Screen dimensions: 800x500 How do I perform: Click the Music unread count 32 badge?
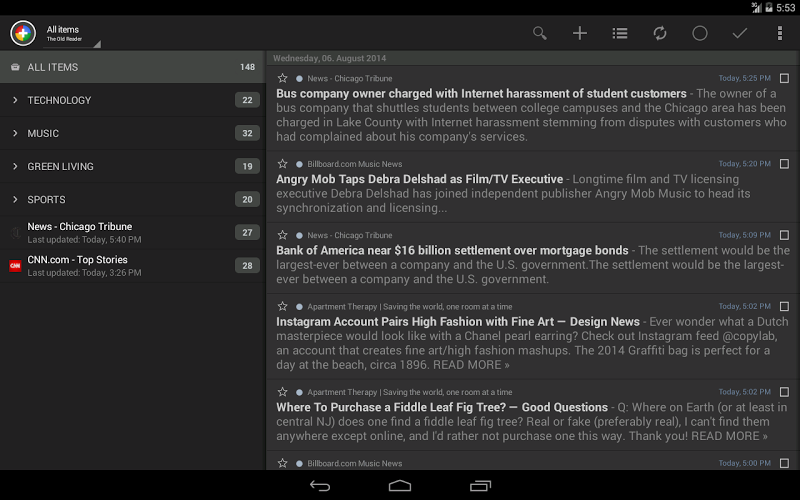tap(247, 133)
